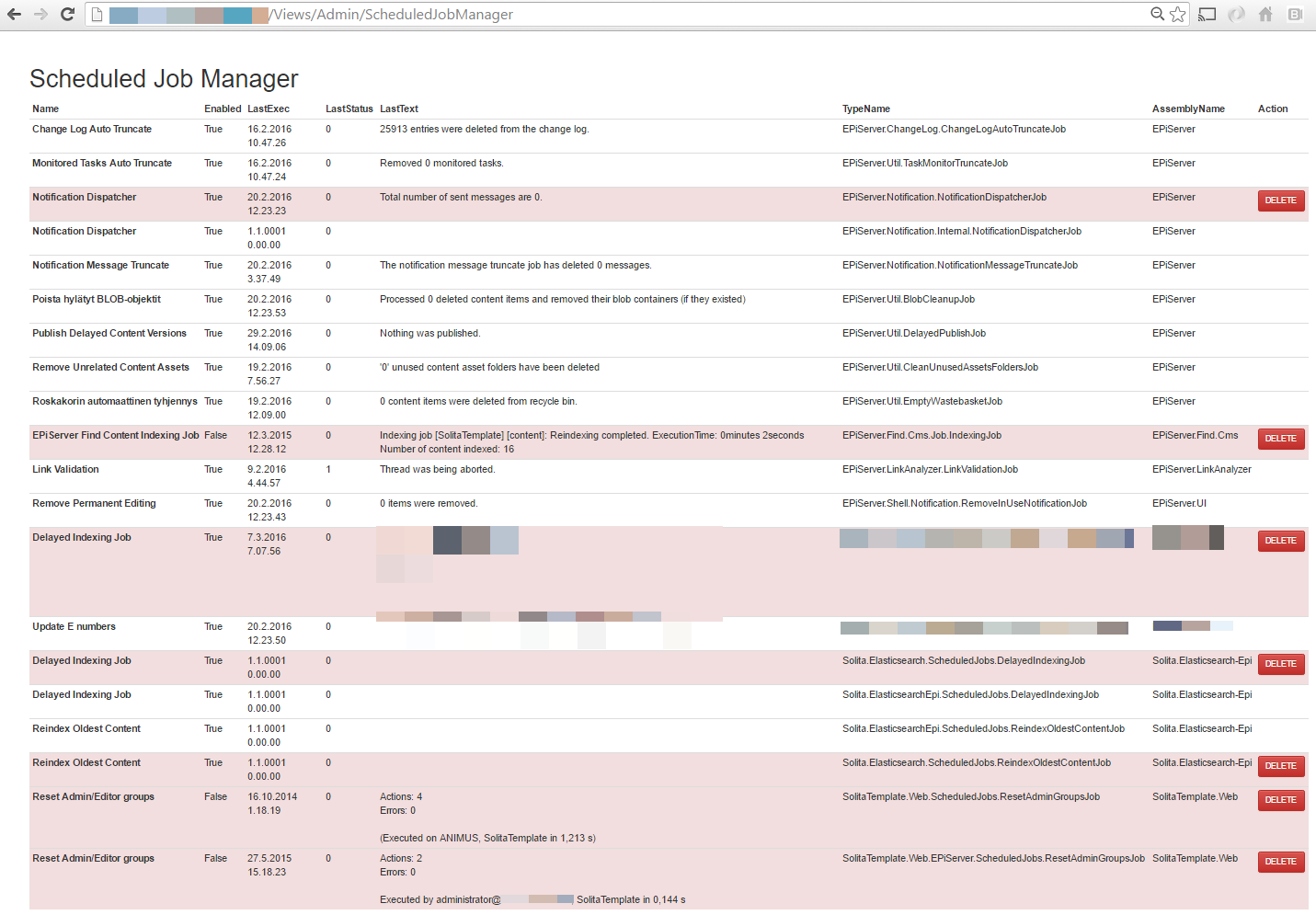This screenshot has width=1316, height=915.
Task: Go back using the browser back arrow
Action: [x=14, y=14]
